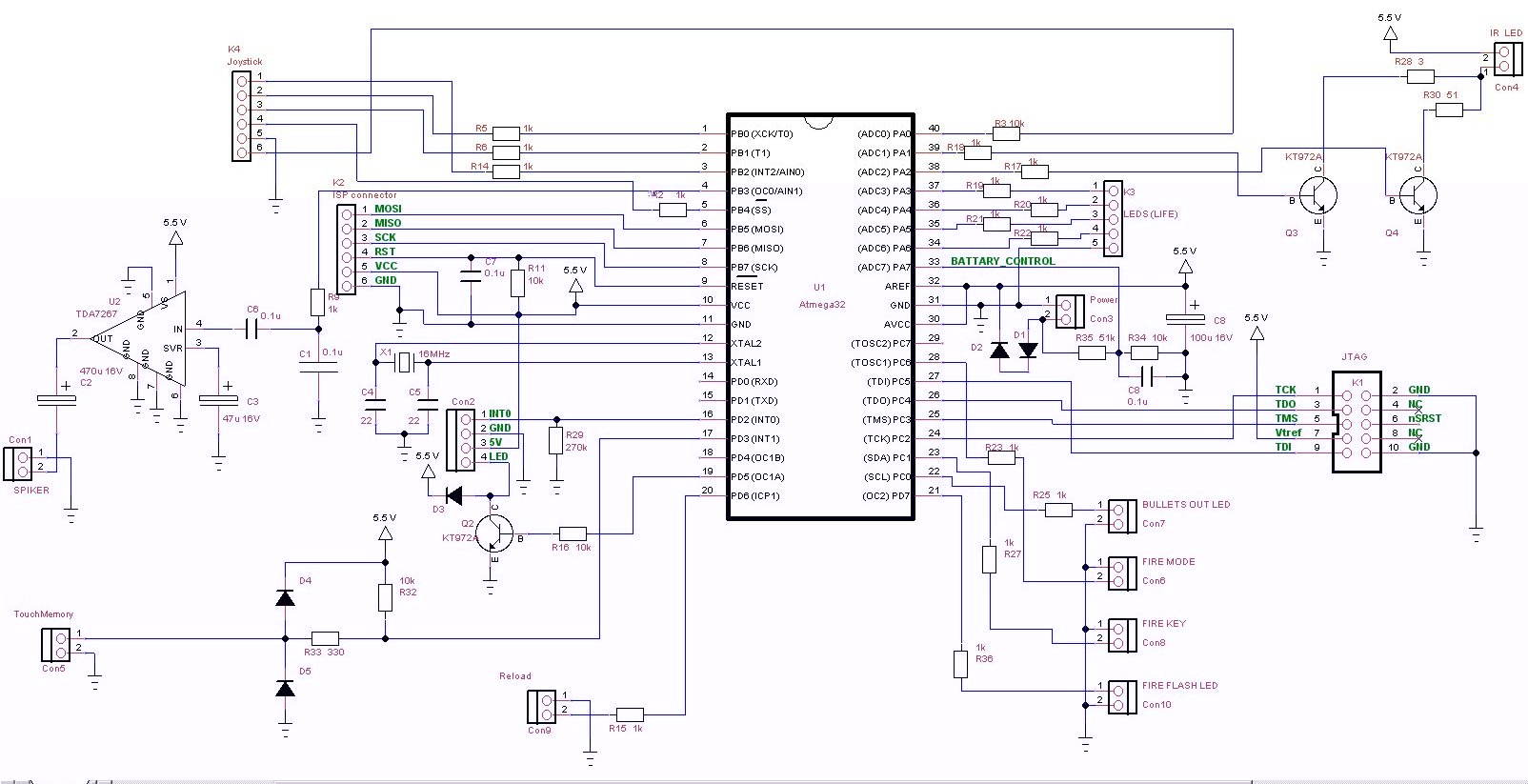The image size is (1528, 784).
Task: Click the Con9 Reload connector
Action: pyautogui.click(x=539, y=707)
